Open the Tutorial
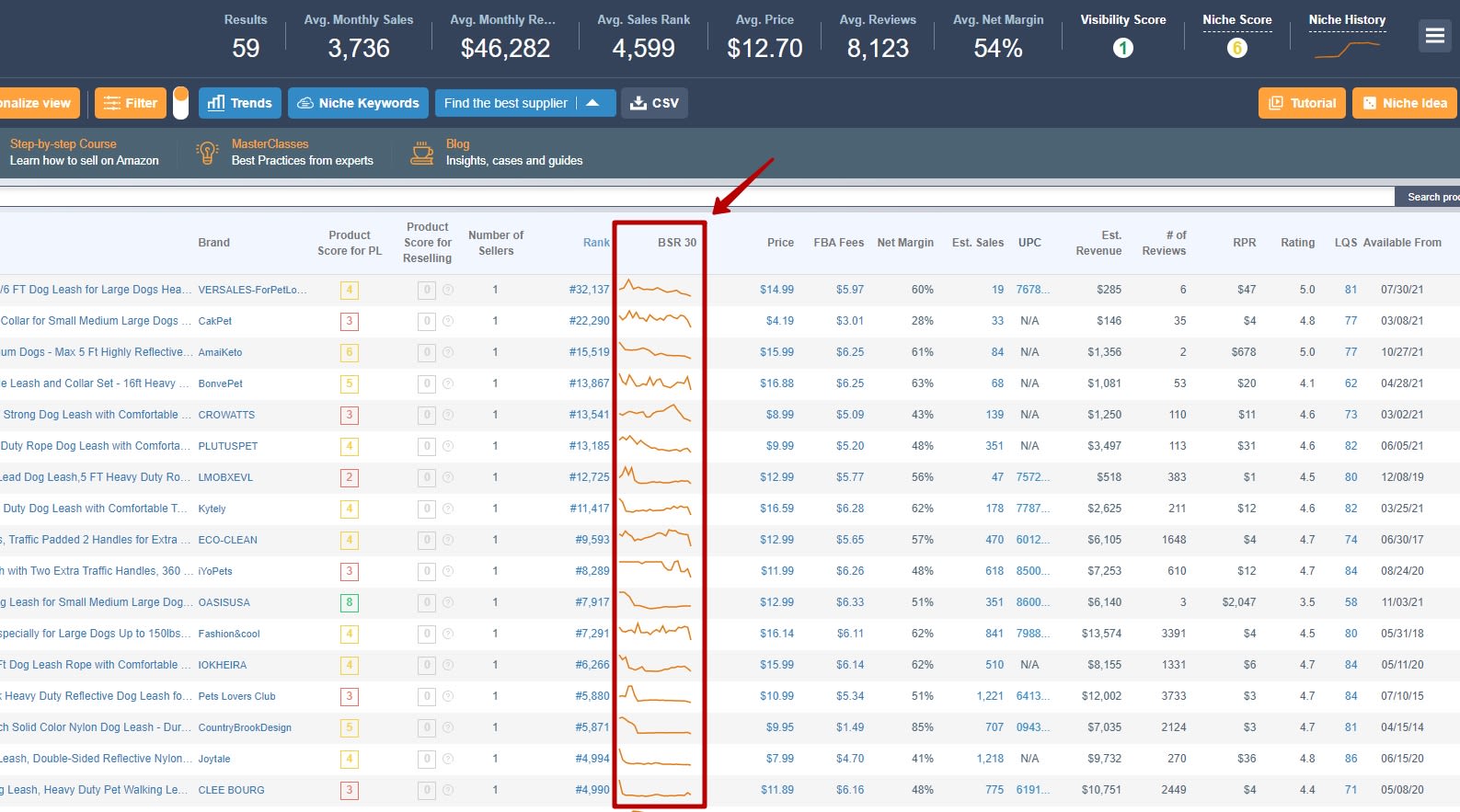Viewport: 1460px width, 812px height. point(1302,103)
